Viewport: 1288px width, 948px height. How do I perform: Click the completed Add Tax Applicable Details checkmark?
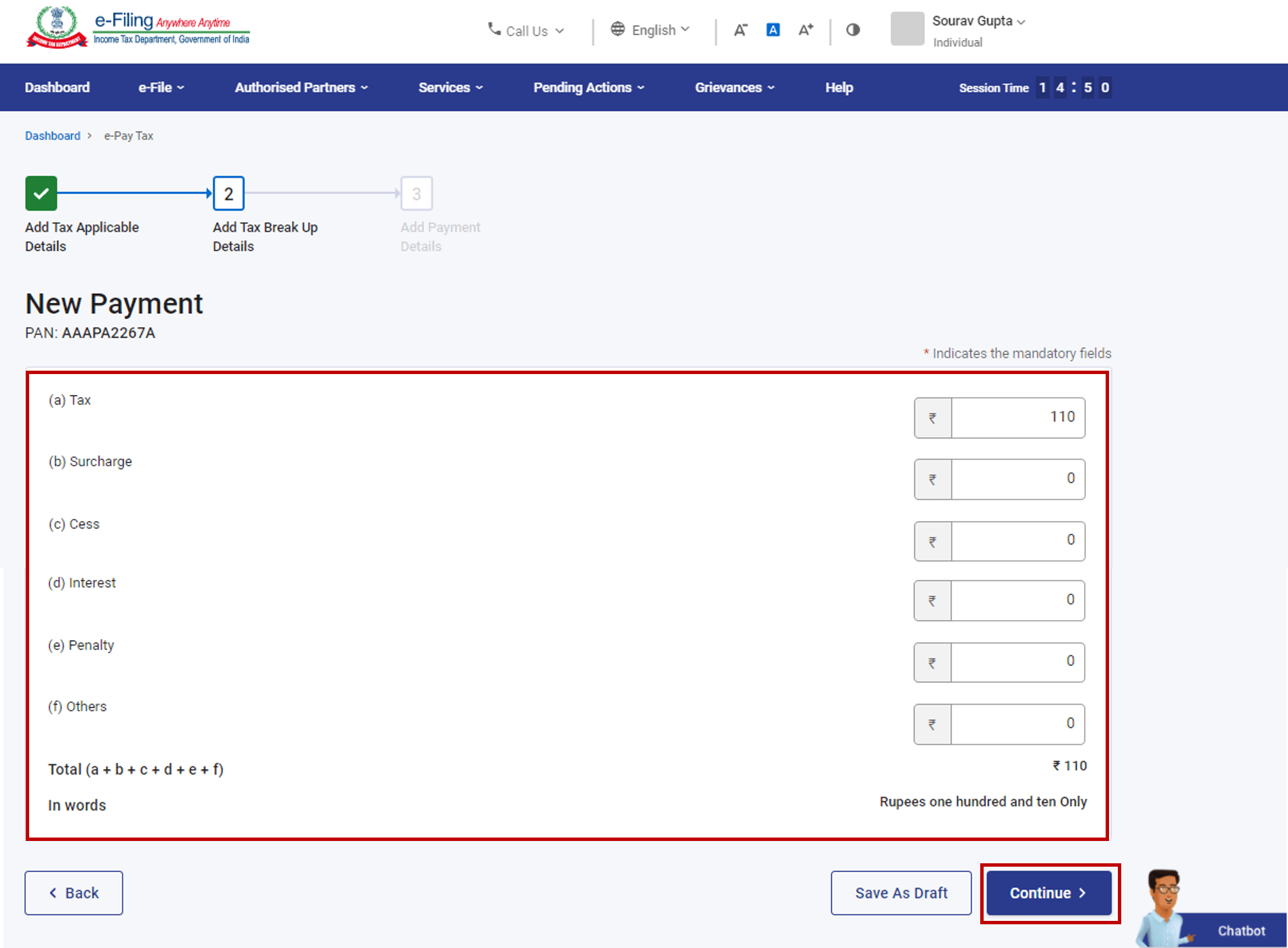click(x=41, y=193)
